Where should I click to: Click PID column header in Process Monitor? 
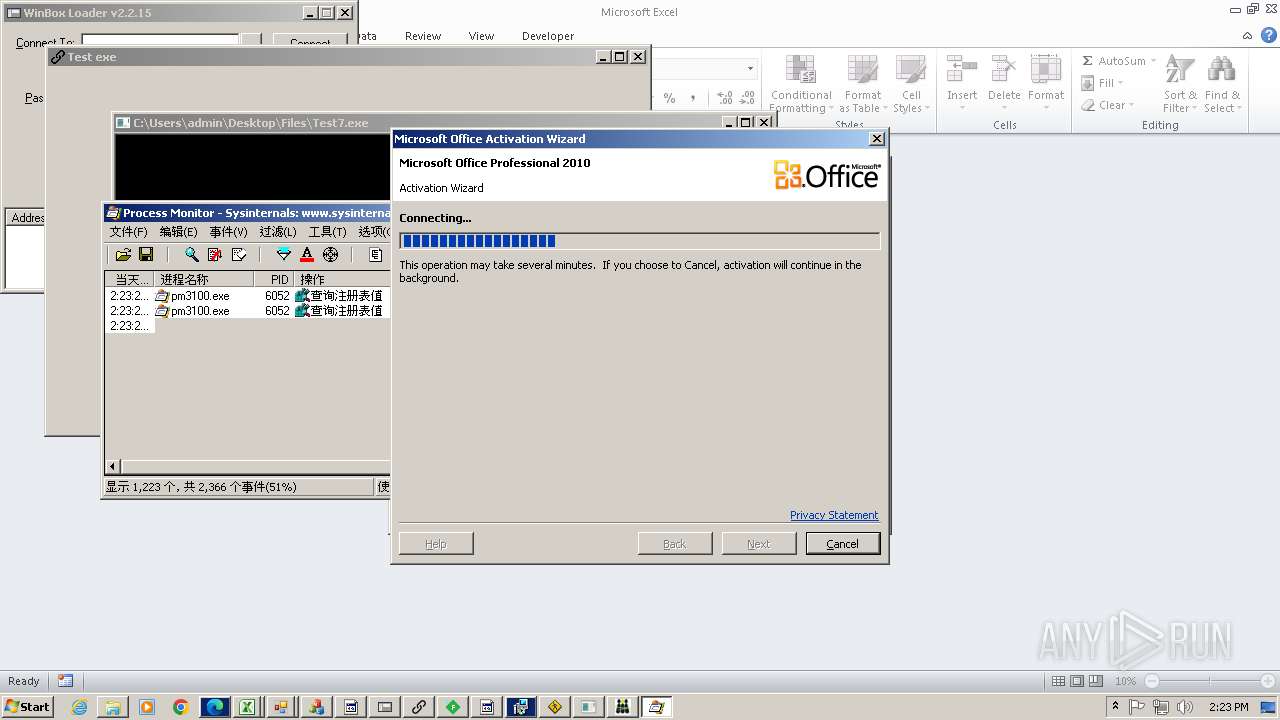click(274, 279)
